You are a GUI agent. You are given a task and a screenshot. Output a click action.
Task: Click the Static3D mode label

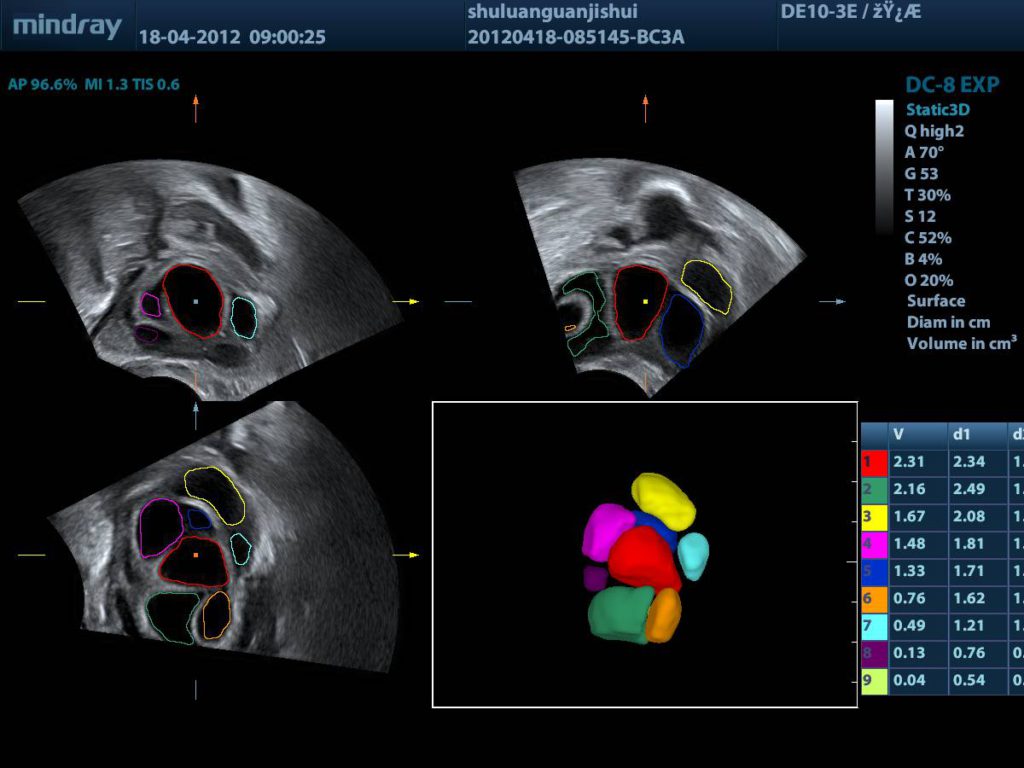coord(938,109)
